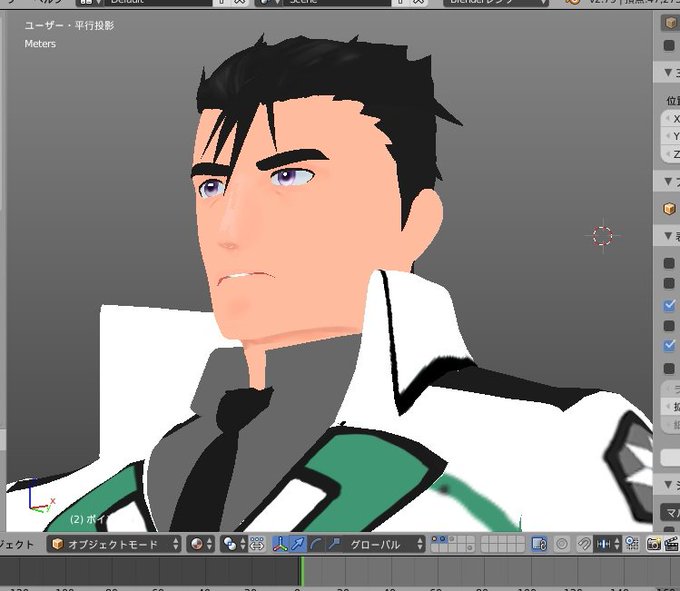Open the viewport shading sphere dropdown
The height and width of the screenshot is (591, 680).
point(201,544)
